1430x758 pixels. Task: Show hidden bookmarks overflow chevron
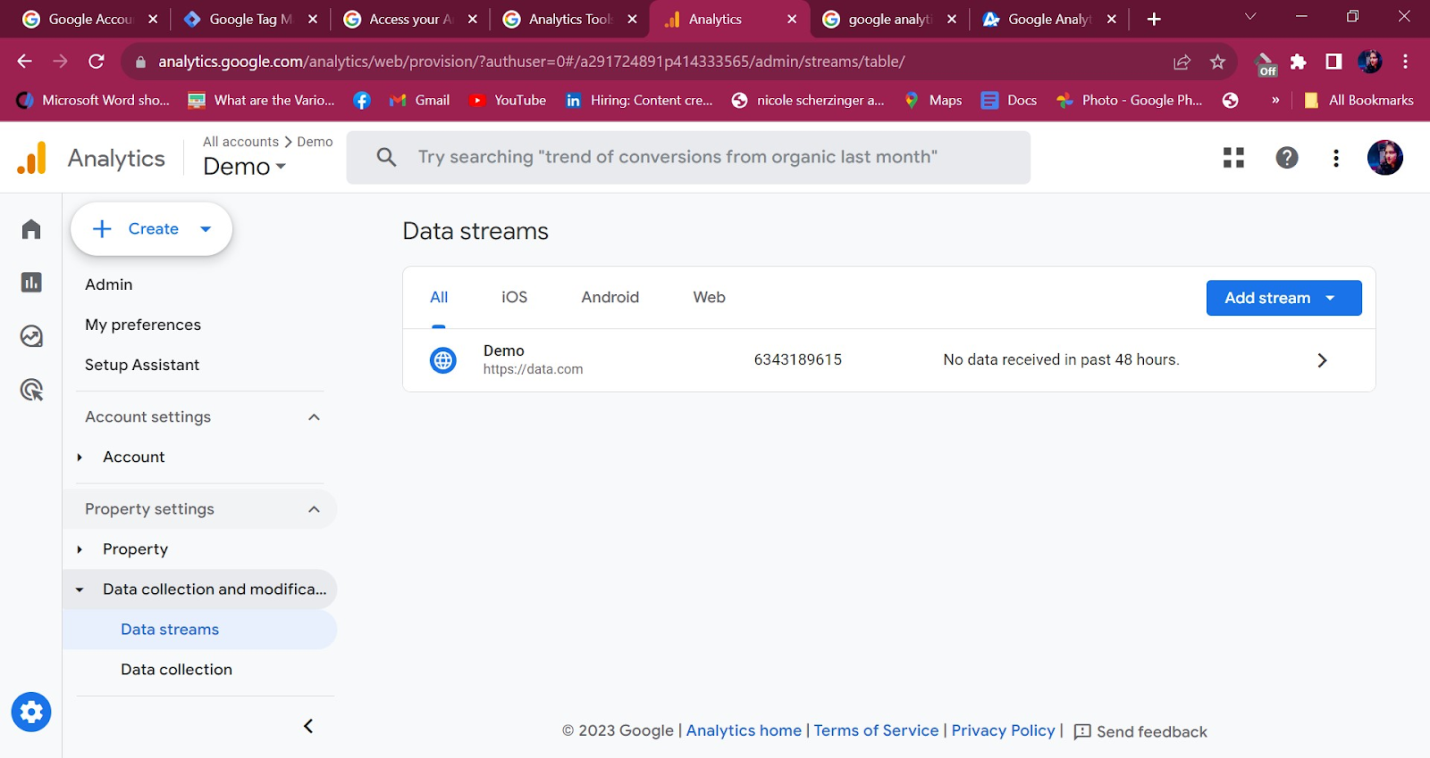coord(1275,100)
